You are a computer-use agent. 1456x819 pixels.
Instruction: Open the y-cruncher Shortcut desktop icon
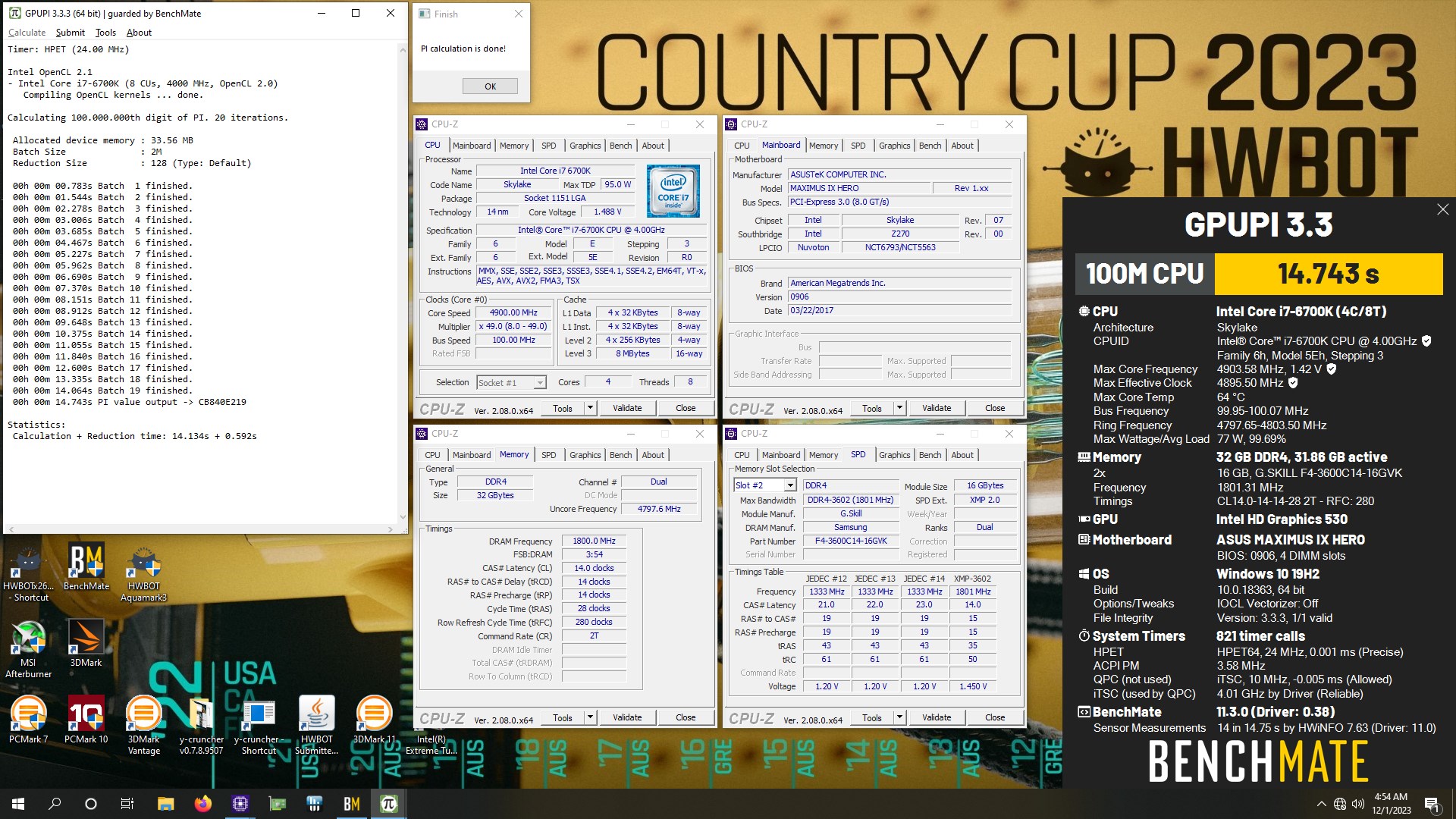(259, 726)
